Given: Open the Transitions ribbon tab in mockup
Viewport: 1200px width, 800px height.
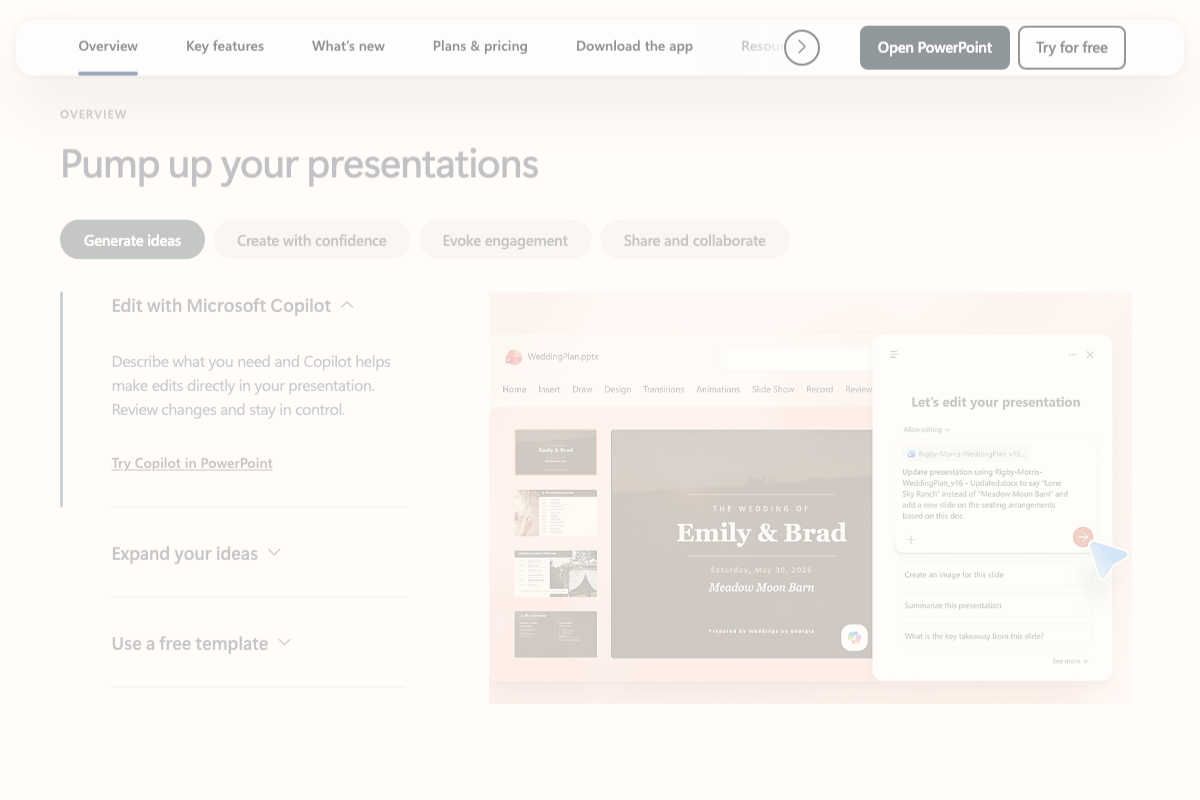Looking at the screenshot, I should [664, 389].
